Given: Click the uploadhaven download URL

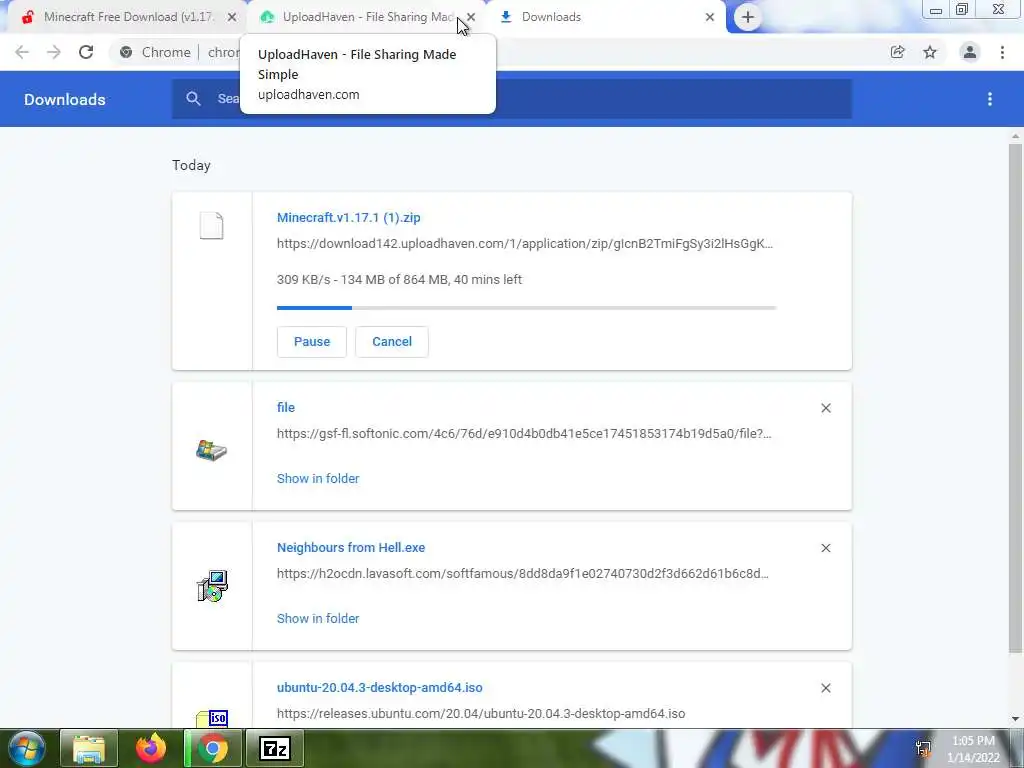Looking at the screenshot, I should (x=524, y=244).
